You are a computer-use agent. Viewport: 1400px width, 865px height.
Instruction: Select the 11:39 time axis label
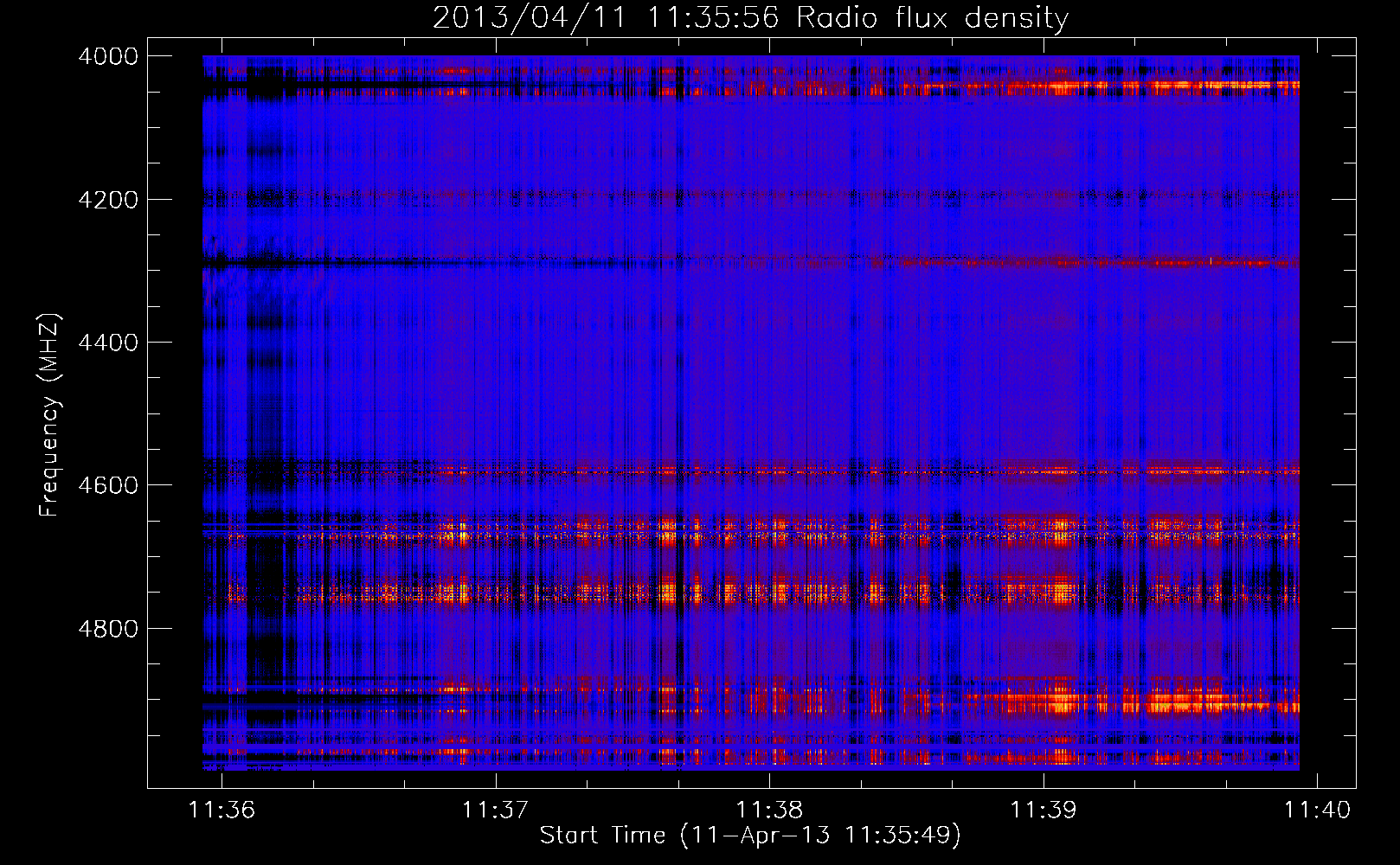[1044, 810]
